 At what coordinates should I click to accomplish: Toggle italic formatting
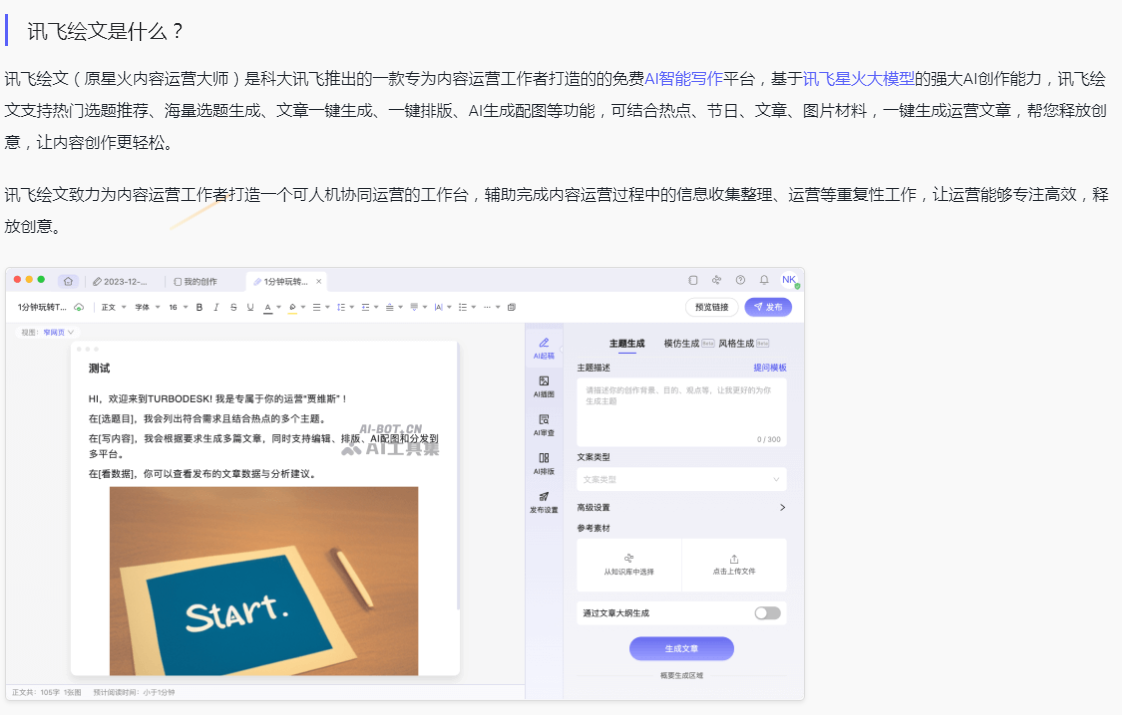click(x=216, y=307)
